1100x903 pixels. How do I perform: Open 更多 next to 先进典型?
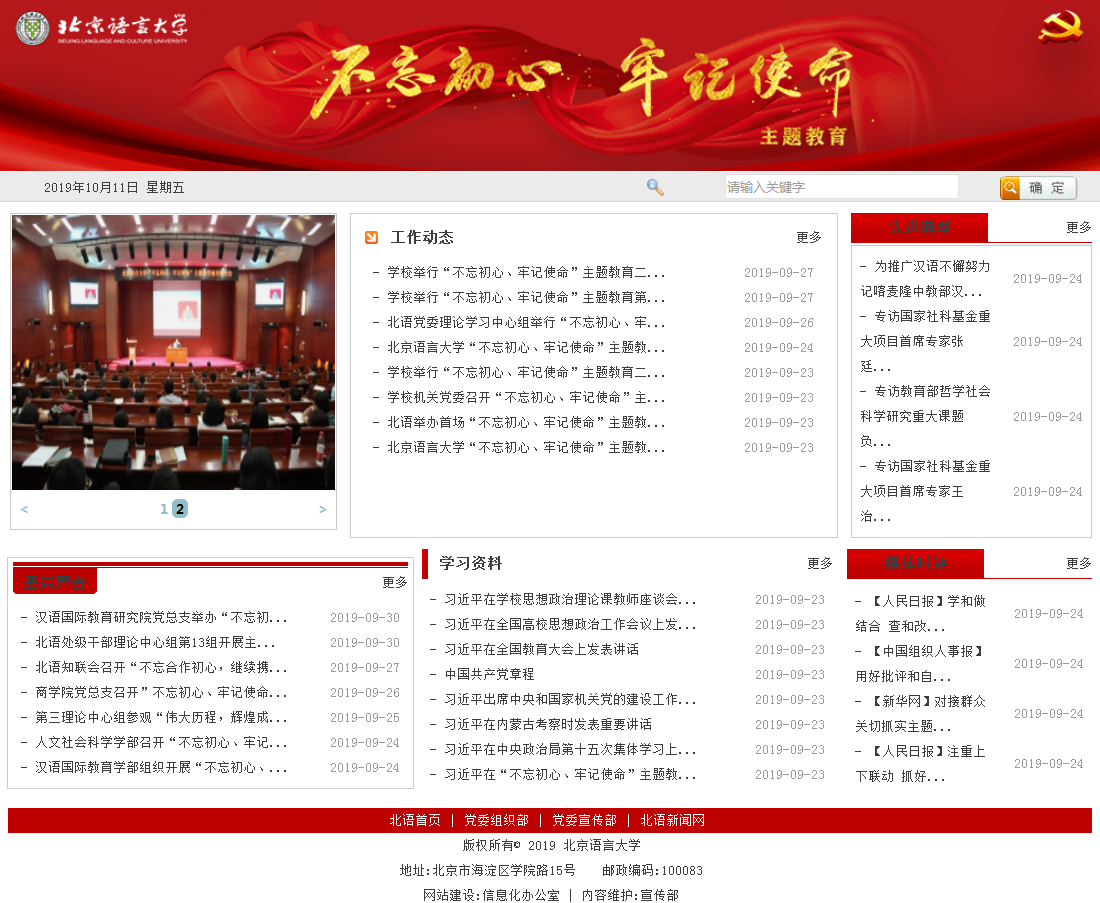point(1078,228)
